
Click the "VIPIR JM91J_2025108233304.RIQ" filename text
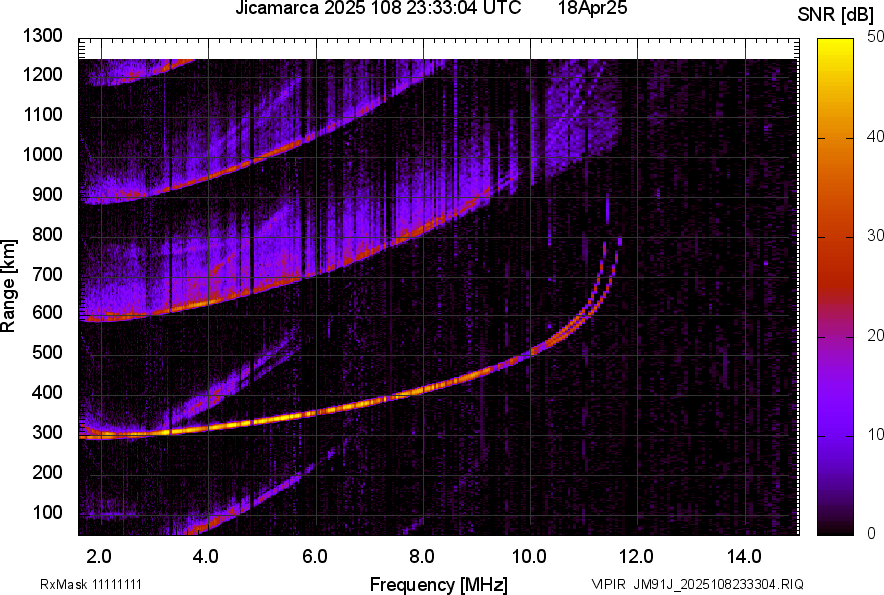(x=697, y=584)
